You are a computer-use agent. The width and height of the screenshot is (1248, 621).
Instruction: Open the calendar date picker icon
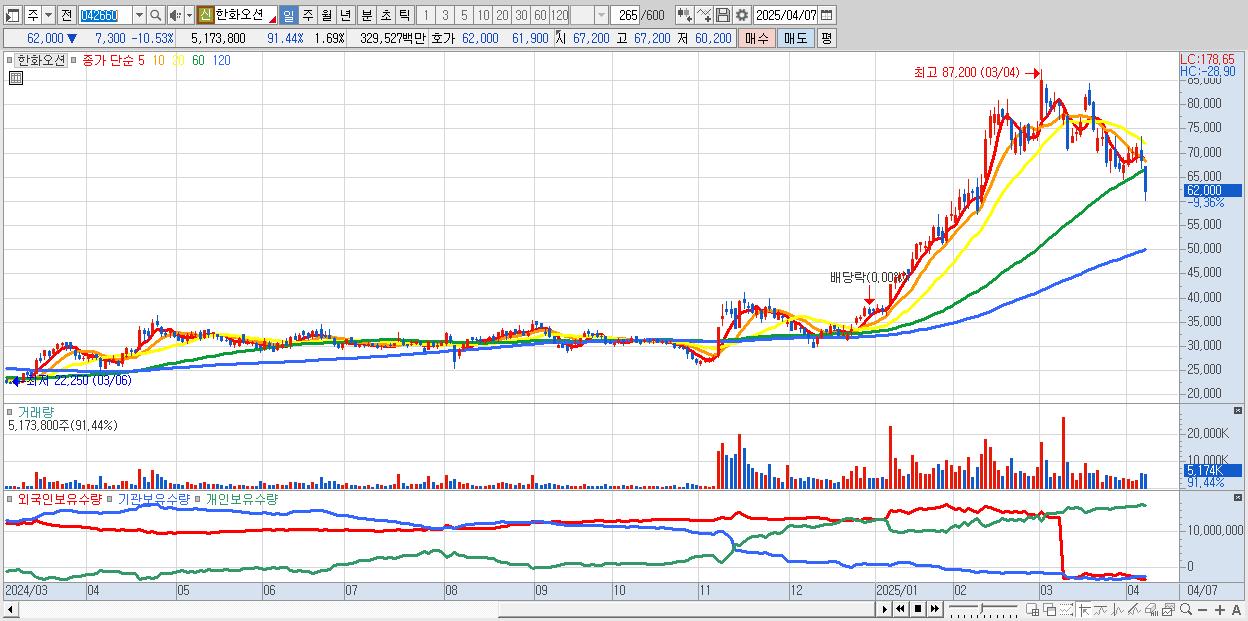click(827, 15)
